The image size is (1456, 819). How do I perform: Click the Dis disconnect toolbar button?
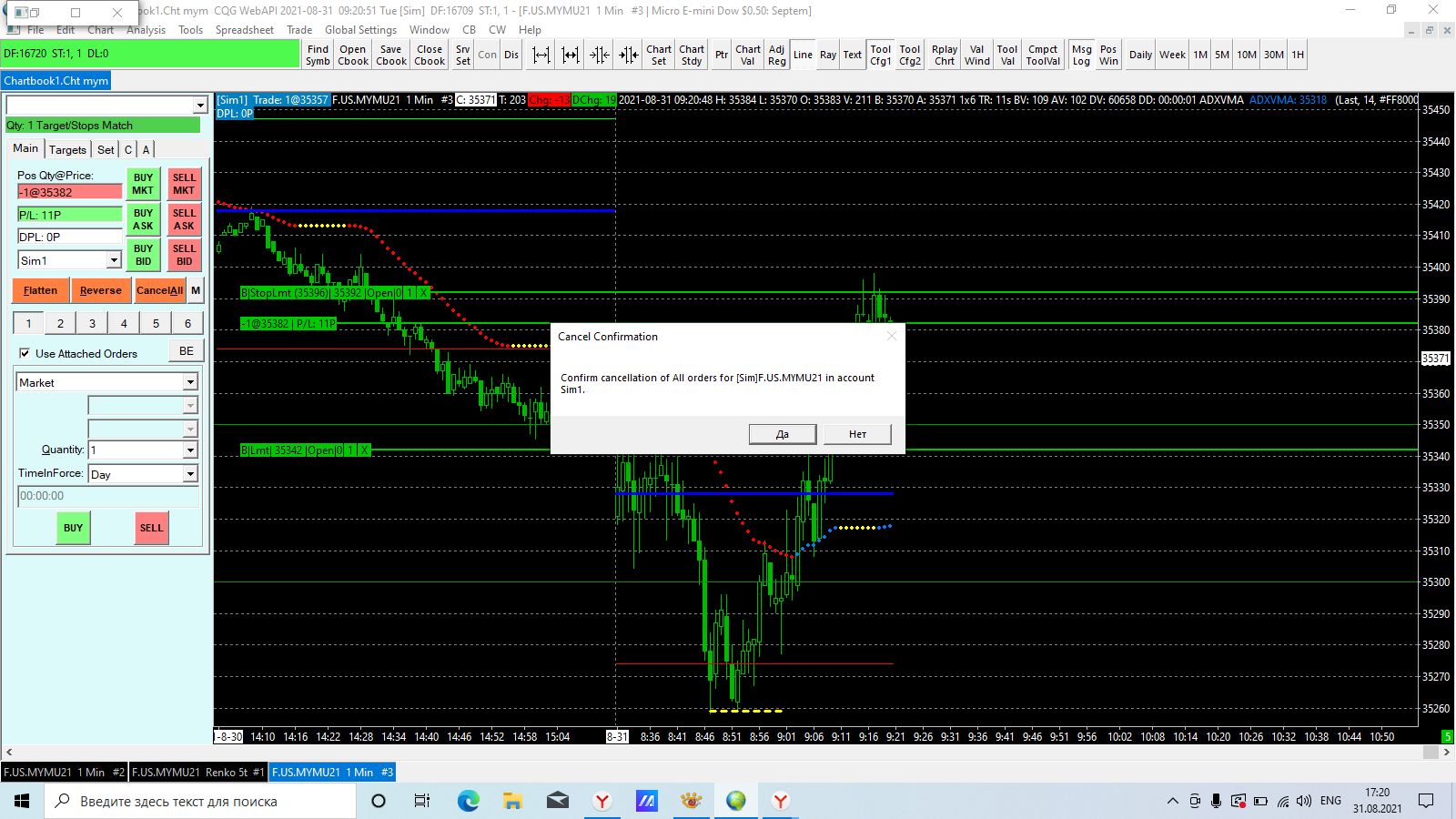click(511, 55)
